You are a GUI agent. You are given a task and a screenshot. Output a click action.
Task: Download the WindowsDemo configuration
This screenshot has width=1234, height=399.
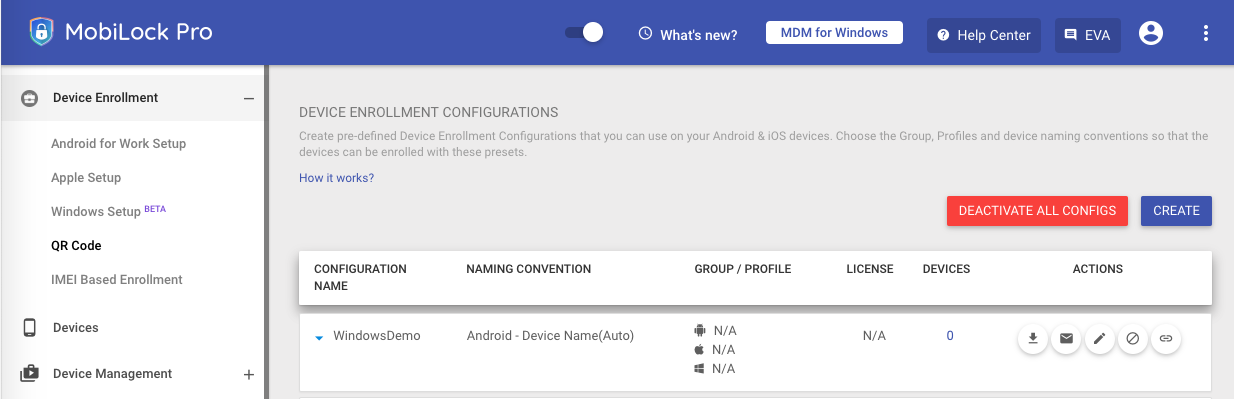(1033, 339)
